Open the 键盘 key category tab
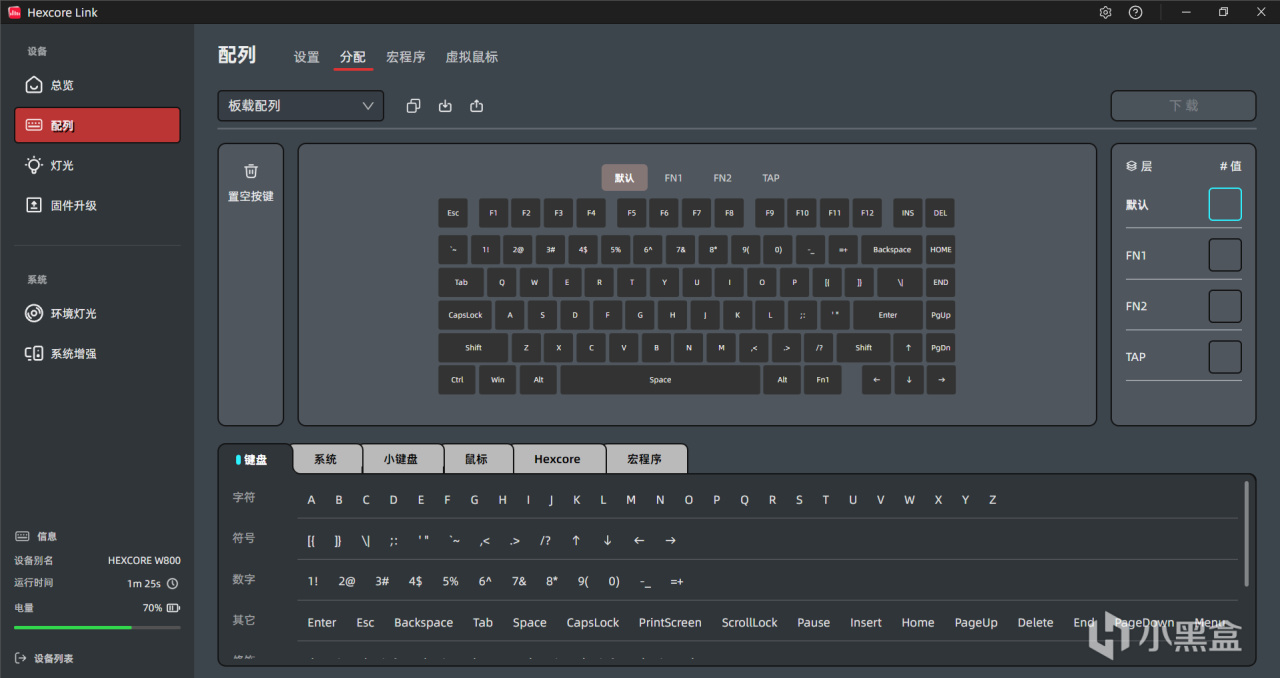 (x=255, y=459)
